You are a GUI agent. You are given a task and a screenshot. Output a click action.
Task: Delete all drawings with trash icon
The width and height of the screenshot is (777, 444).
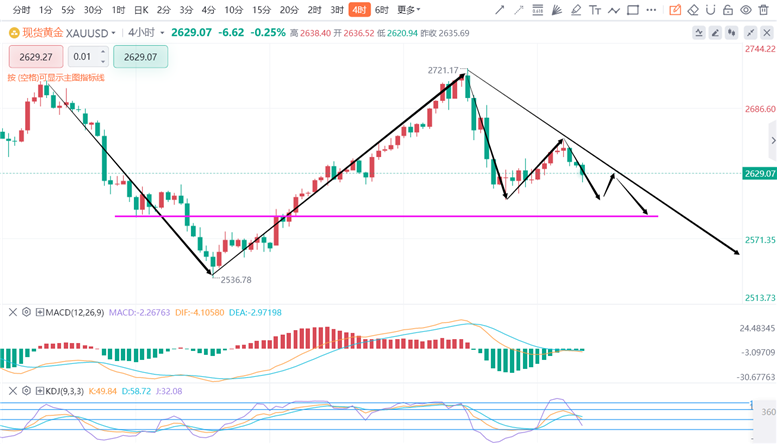tap(764, 10)
